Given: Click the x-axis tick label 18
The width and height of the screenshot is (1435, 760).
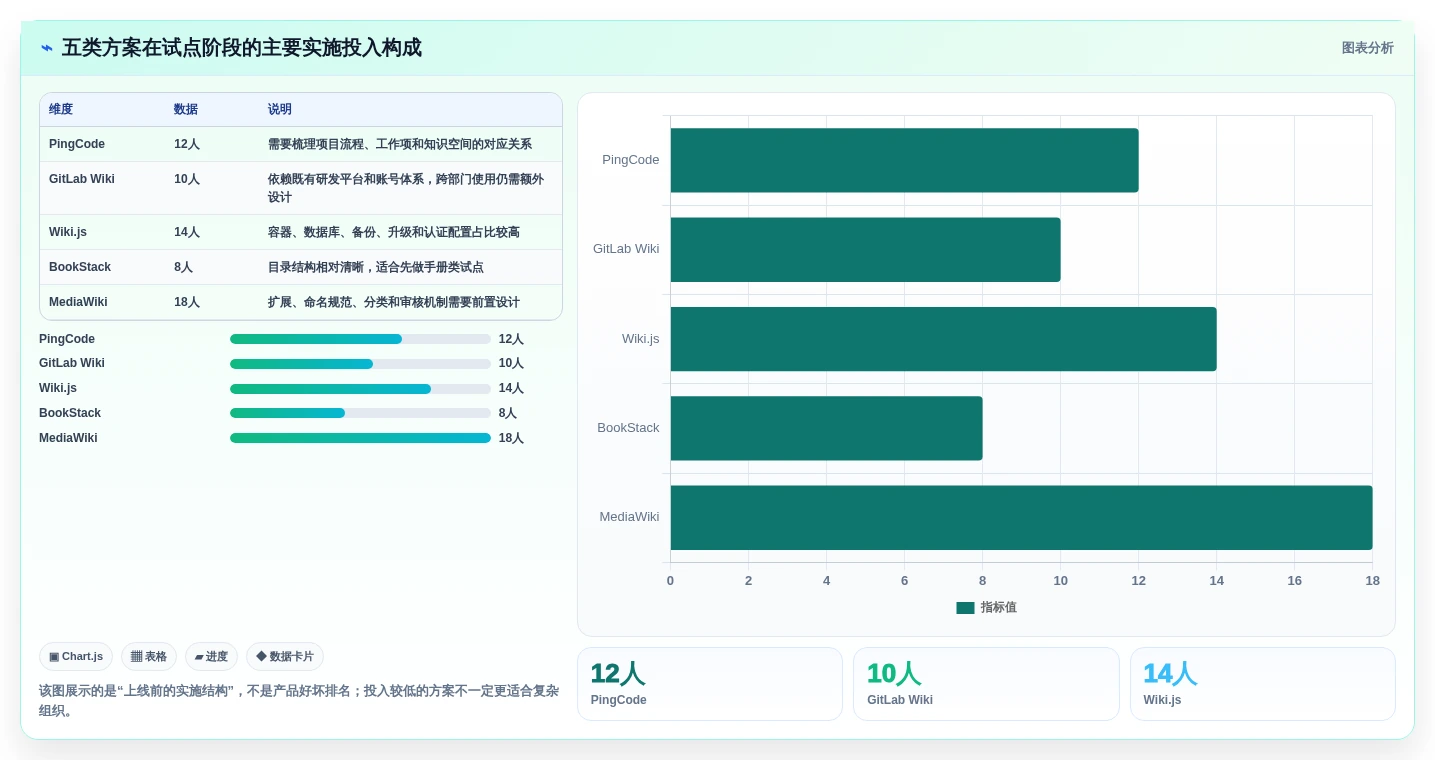Looking at the screenshot, I should 1372,581.
